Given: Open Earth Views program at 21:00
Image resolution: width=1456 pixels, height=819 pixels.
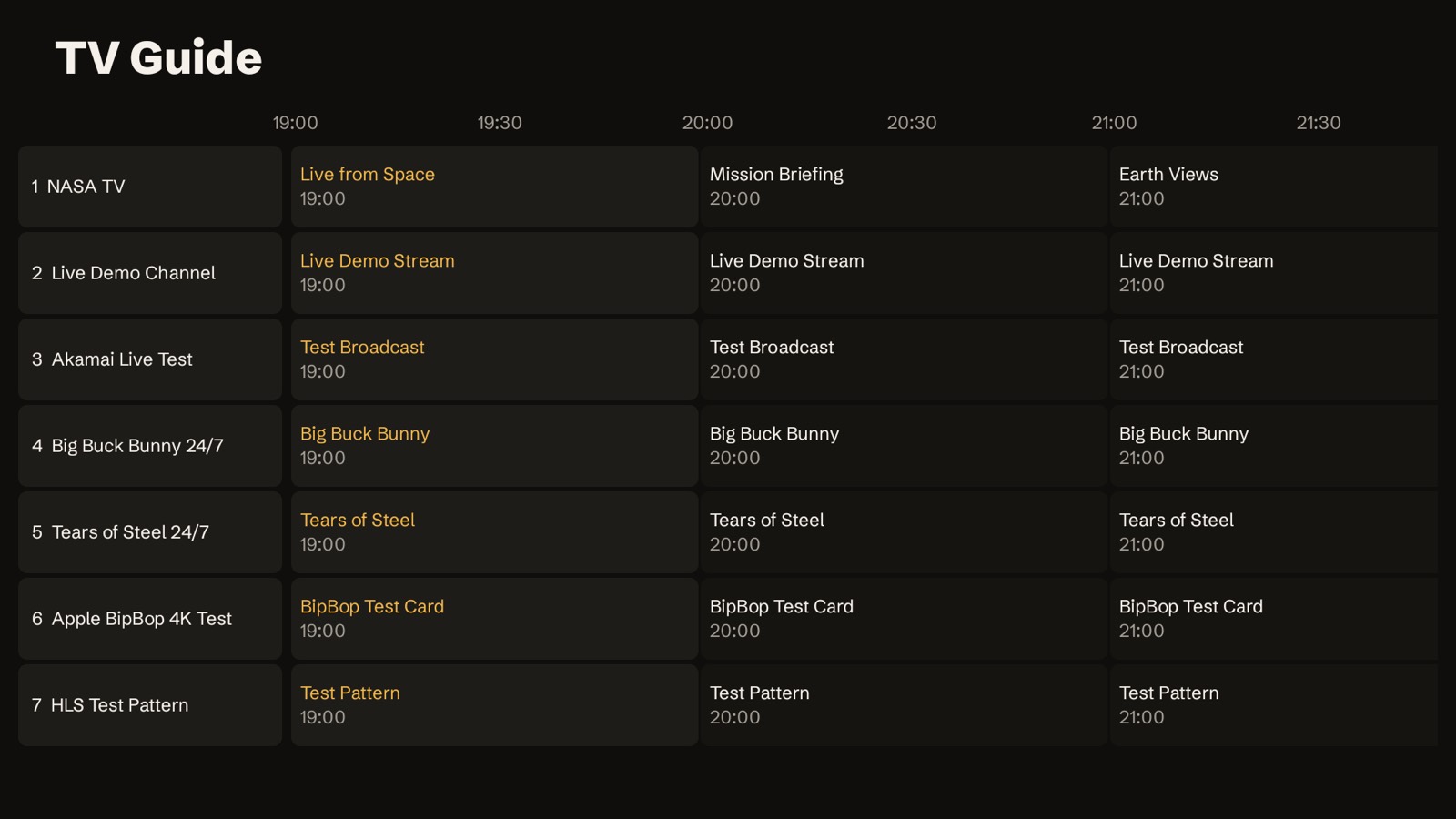Looking at the screenshot, I should point(1274,187).
